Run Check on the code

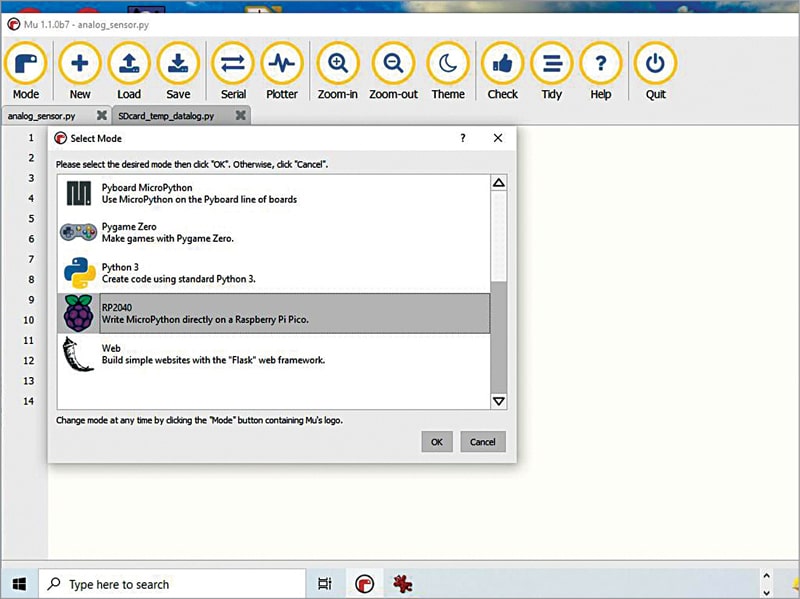[x=502, y=65]
